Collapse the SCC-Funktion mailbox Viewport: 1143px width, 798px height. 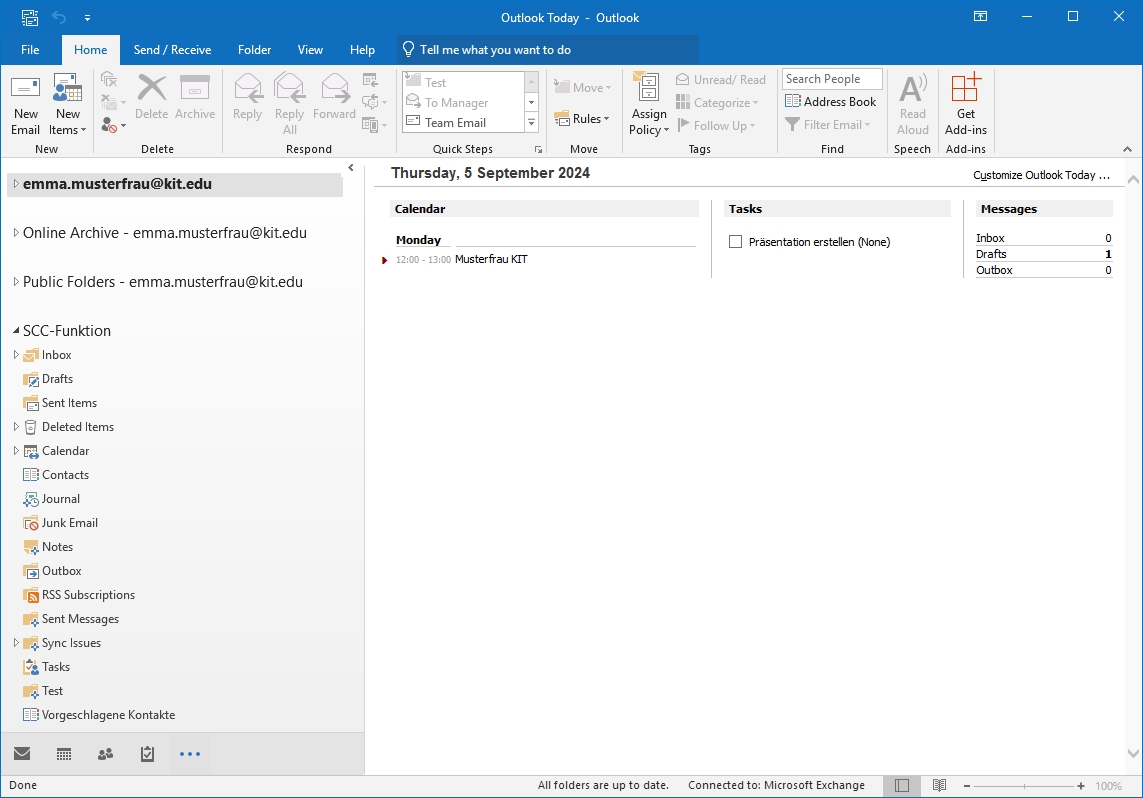16,331
